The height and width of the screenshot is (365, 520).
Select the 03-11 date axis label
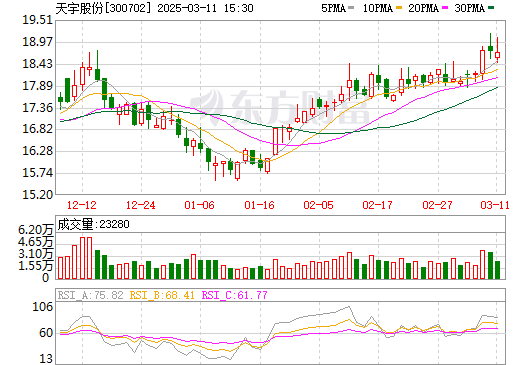point(495,205)
